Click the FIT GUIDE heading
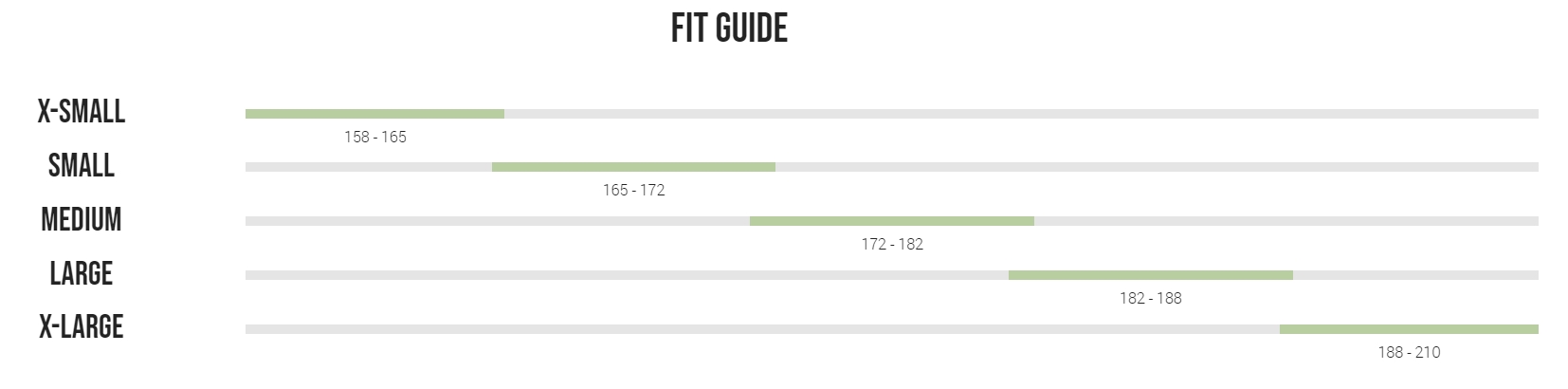 [729, 28]
